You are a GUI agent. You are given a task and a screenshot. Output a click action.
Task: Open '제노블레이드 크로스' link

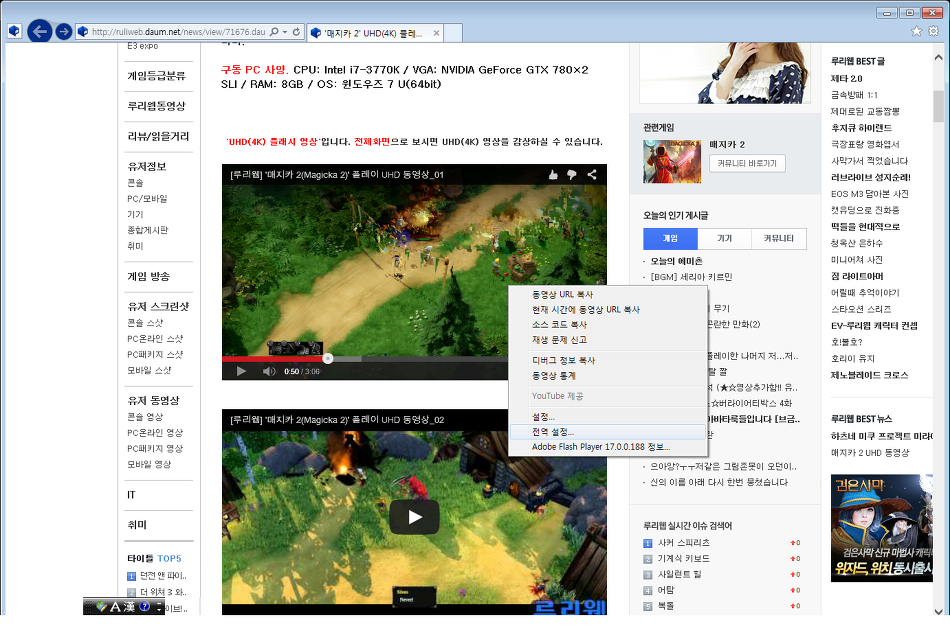point(869,376)
